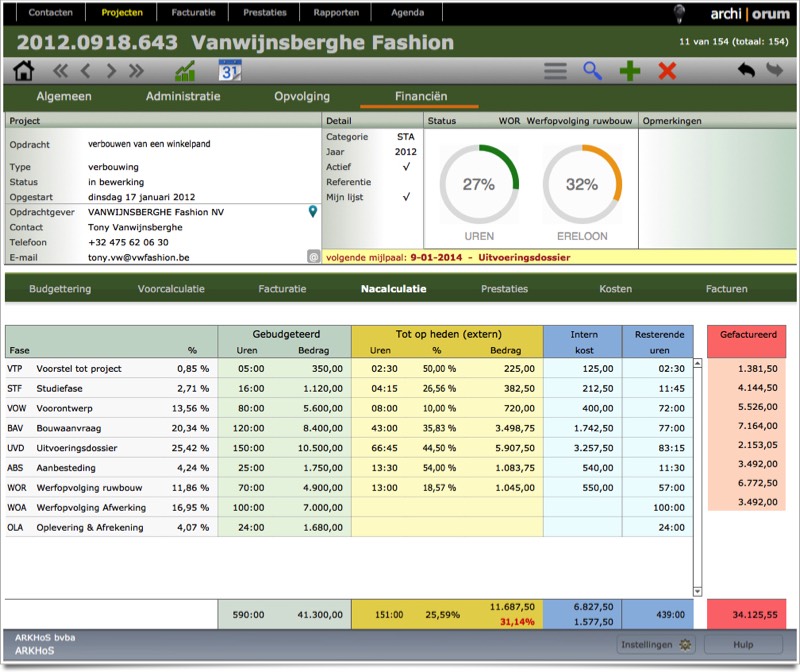The width and height of the screenshot is (800, 672).
Task: Click the undo back arrow
Action: (746, 70)
